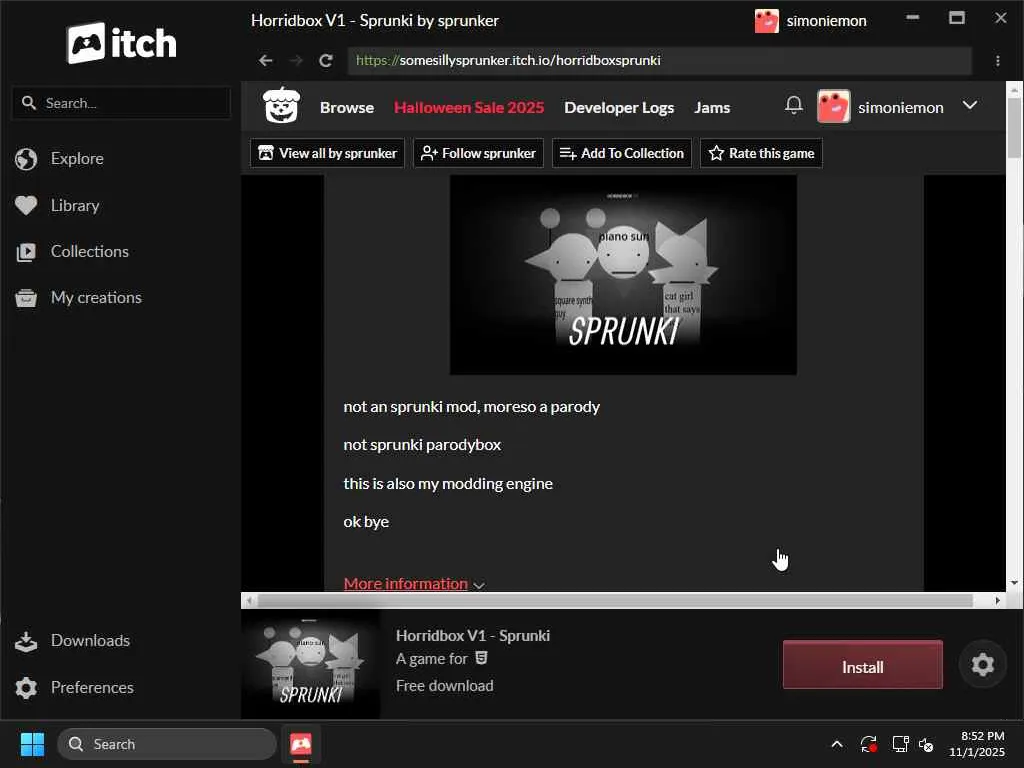
Task: Click the network display tray icon
Action: click(x=901, y=744)
